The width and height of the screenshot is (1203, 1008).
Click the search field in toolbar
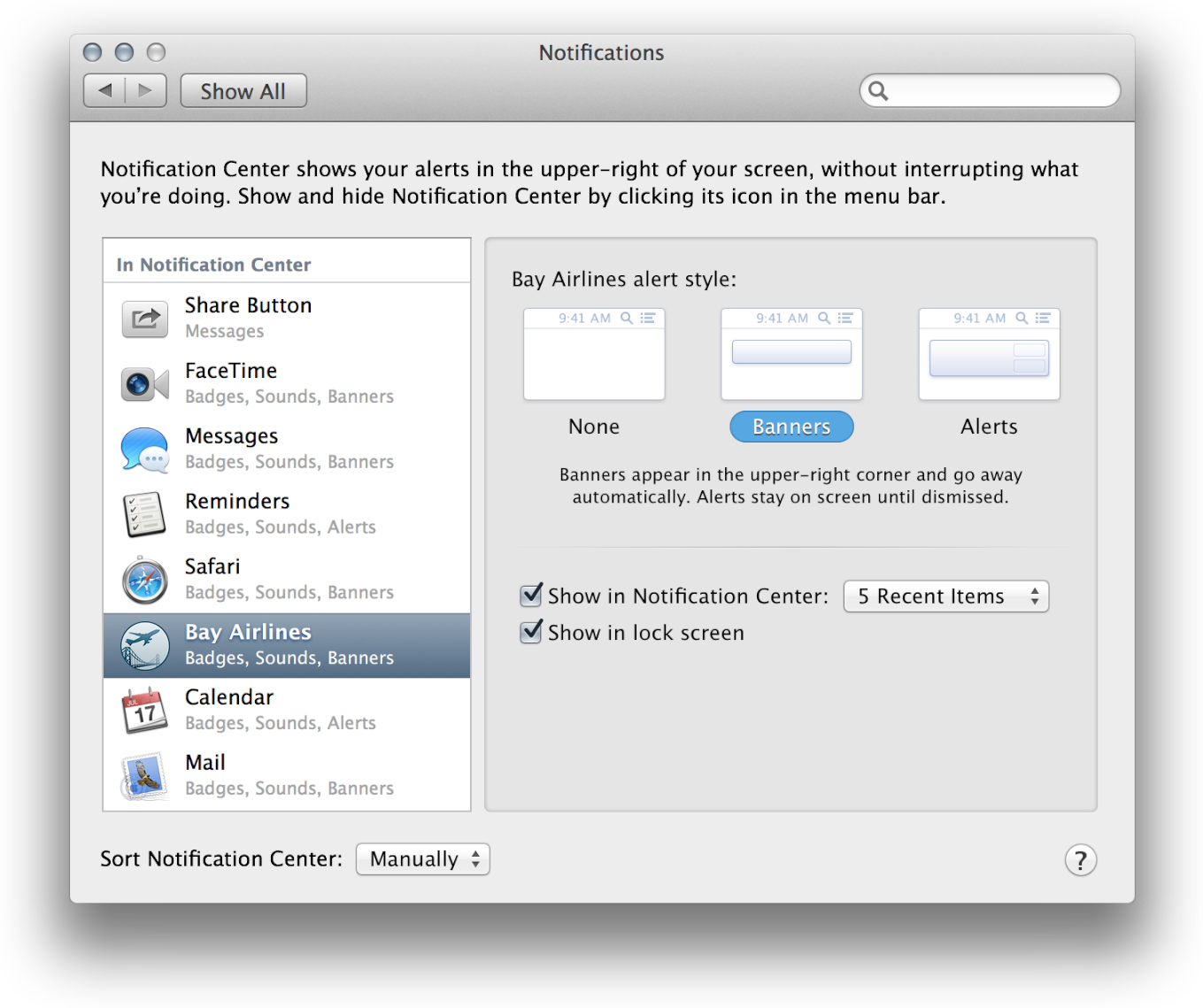tap(999, 90)
